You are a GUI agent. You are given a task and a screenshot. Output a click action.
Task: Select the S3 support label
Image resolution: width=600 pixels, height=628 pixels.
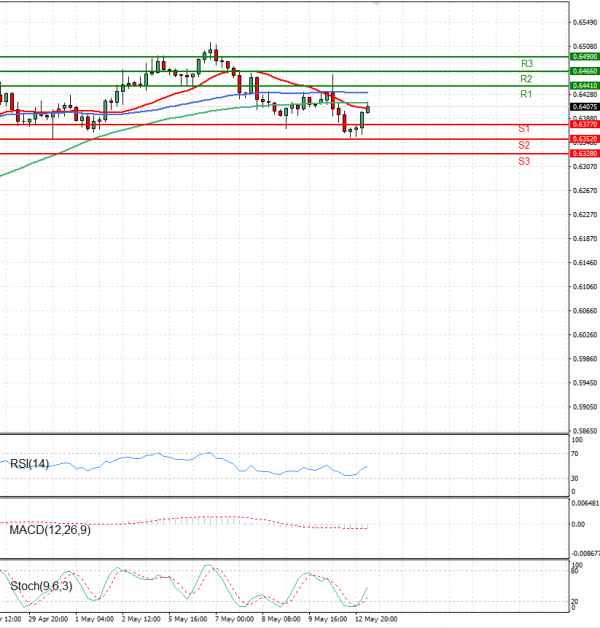524,161
